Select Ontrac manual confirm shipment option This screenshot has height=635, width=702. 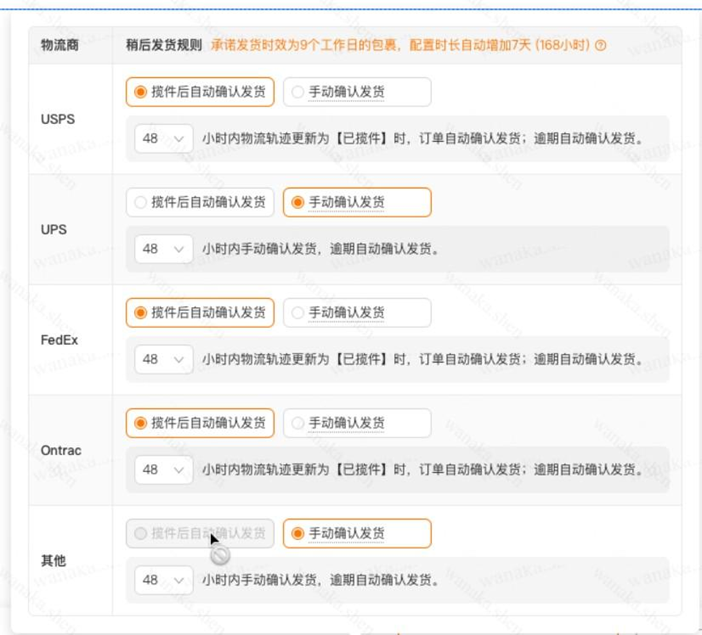(x=357, y=423)
